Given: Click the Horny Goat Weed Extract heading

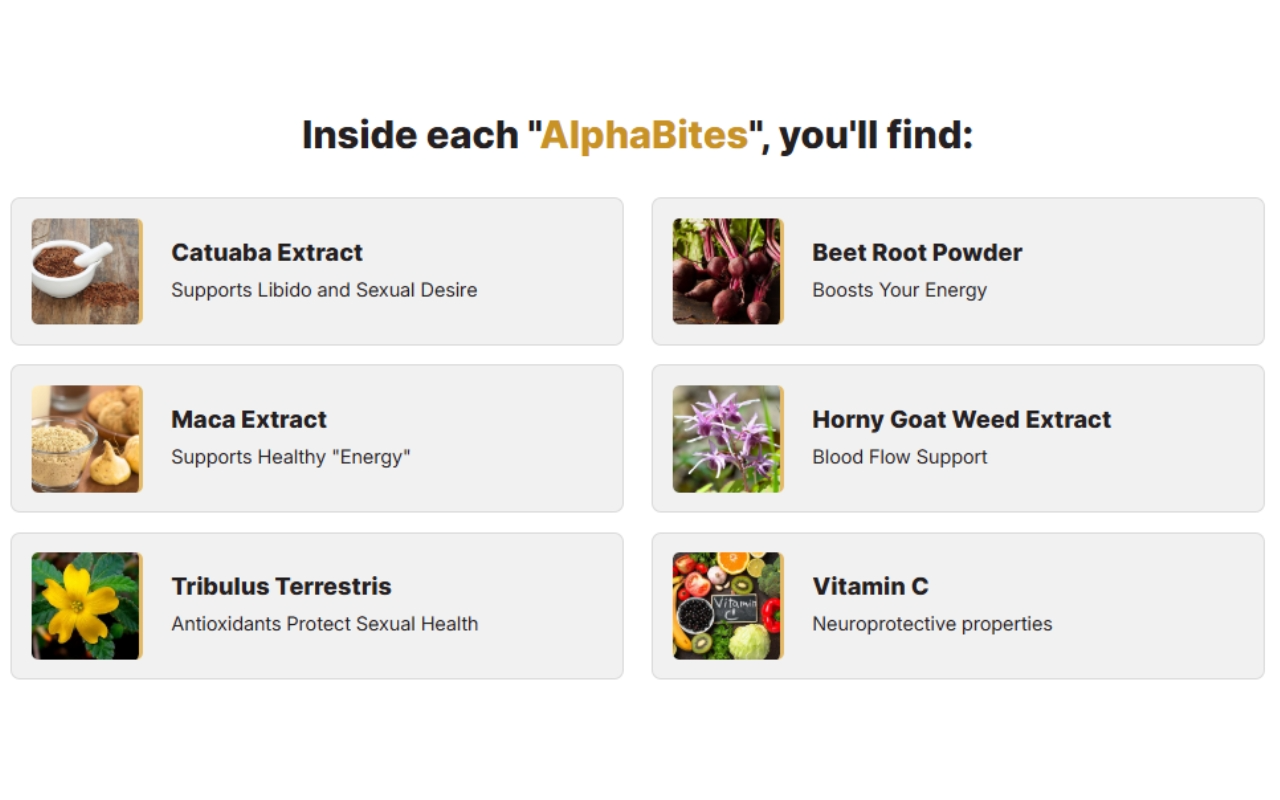Looking at the screenshot, I should tap(962, 419).
